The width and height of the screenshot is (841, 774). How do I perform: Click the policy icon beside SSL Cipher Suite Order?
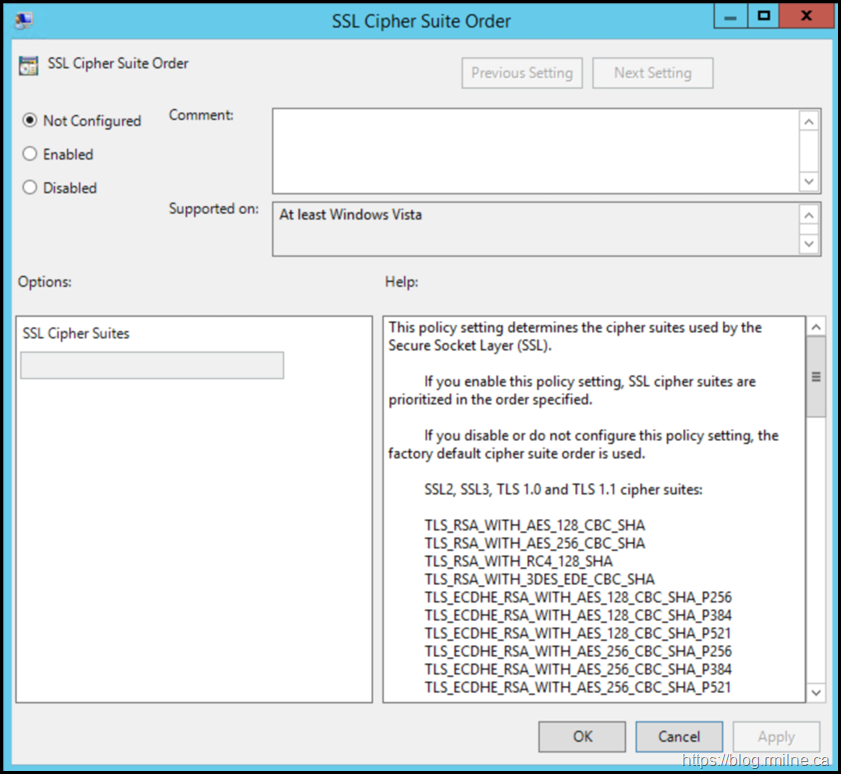point(28,66)
